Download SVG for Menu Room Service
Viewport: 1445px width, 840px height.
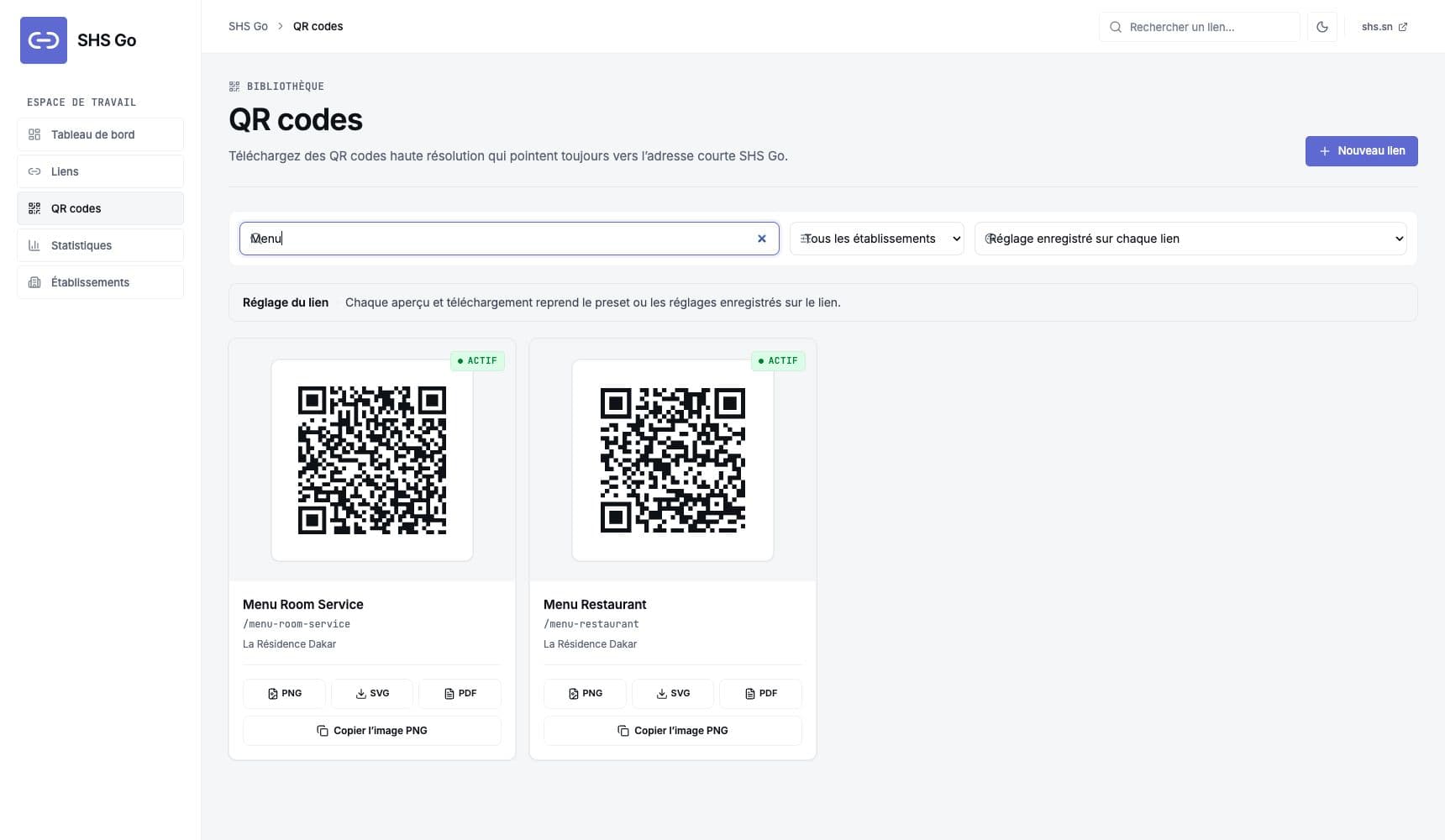click(372, 694)
